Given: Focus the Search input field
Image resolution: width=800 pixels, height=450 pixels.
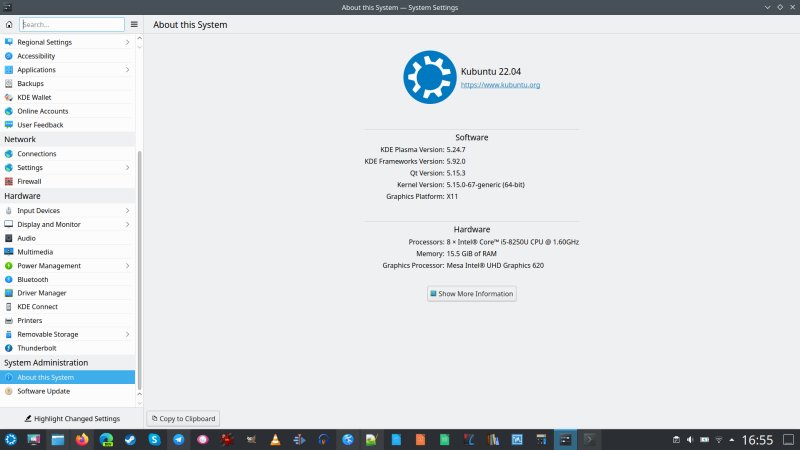Looking at the screenshot, I should tap(72, 24).
